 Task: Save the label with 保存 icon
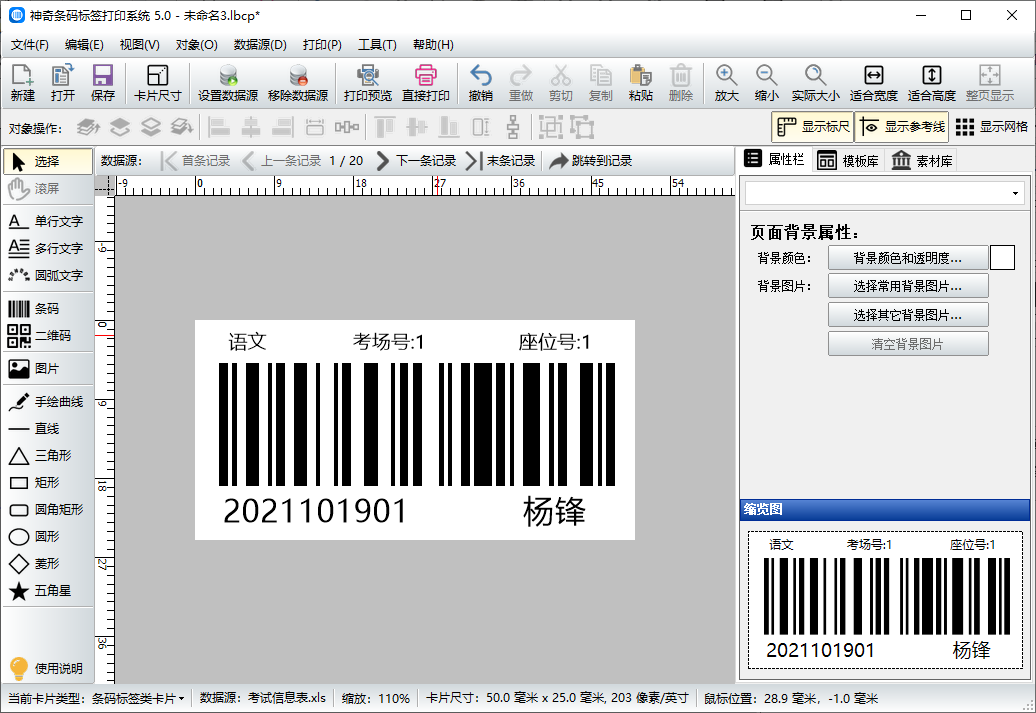point(102,83)
